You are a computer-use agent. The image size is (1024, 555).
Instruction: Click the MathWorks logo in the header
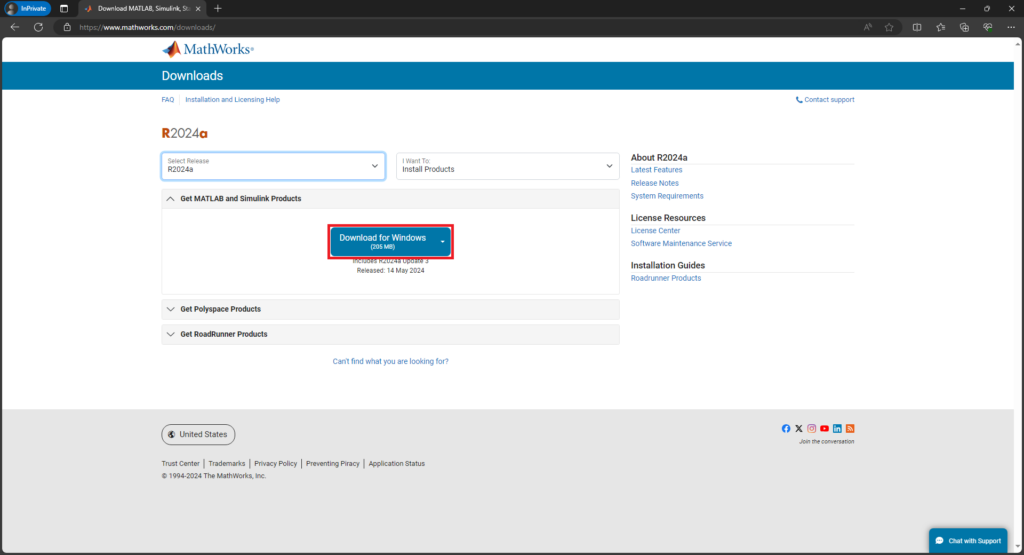(208, 49)
